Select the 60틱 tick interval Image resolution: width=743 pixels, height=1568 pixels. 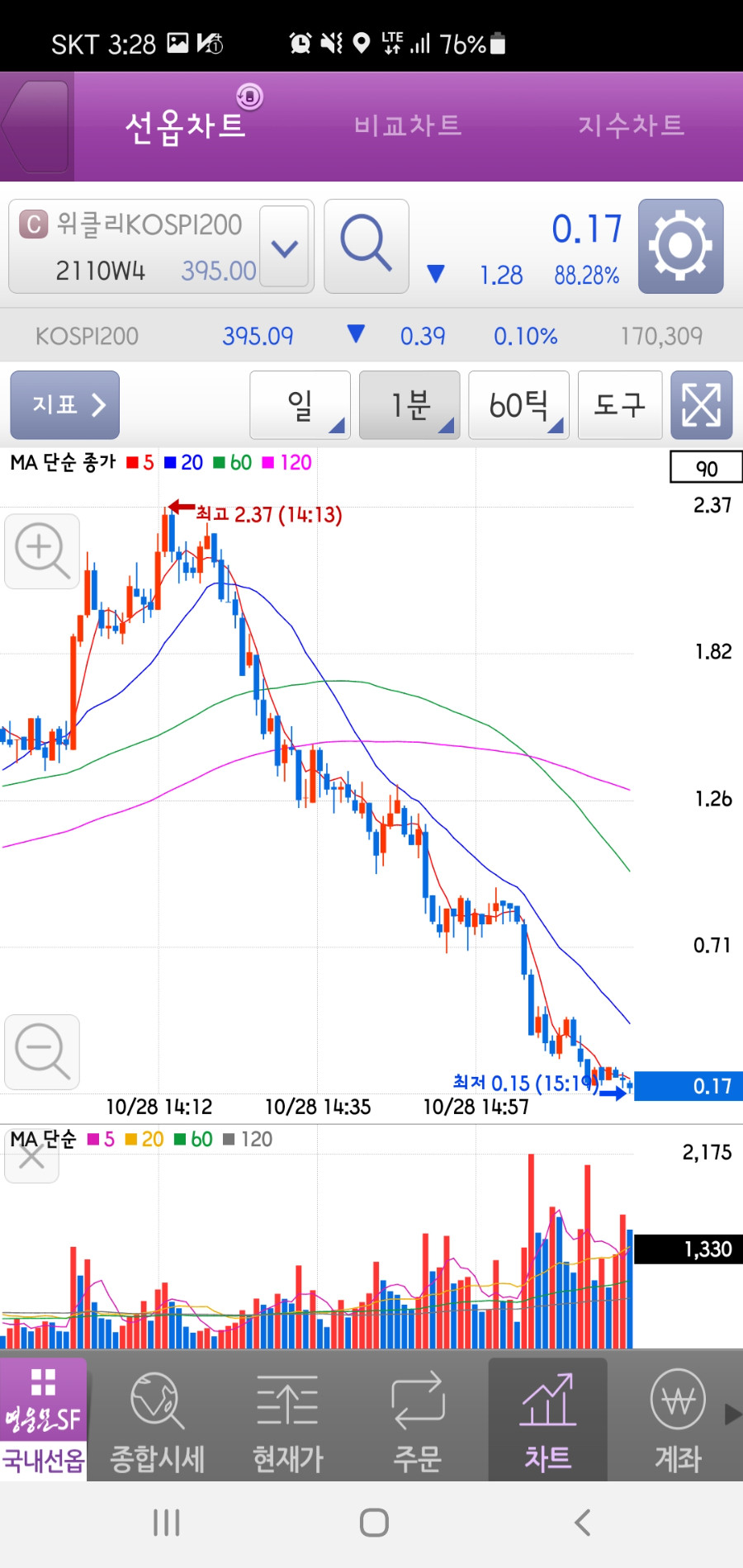tap(518, 405)
